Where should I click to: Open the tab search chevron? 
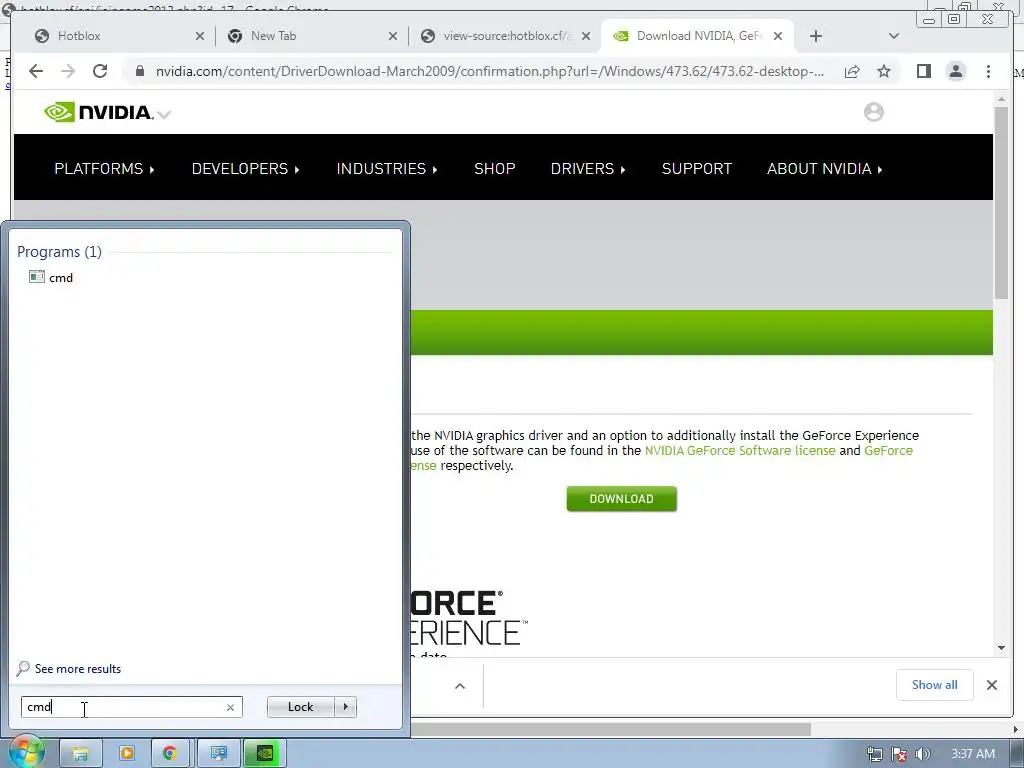[x=894, y=36]
